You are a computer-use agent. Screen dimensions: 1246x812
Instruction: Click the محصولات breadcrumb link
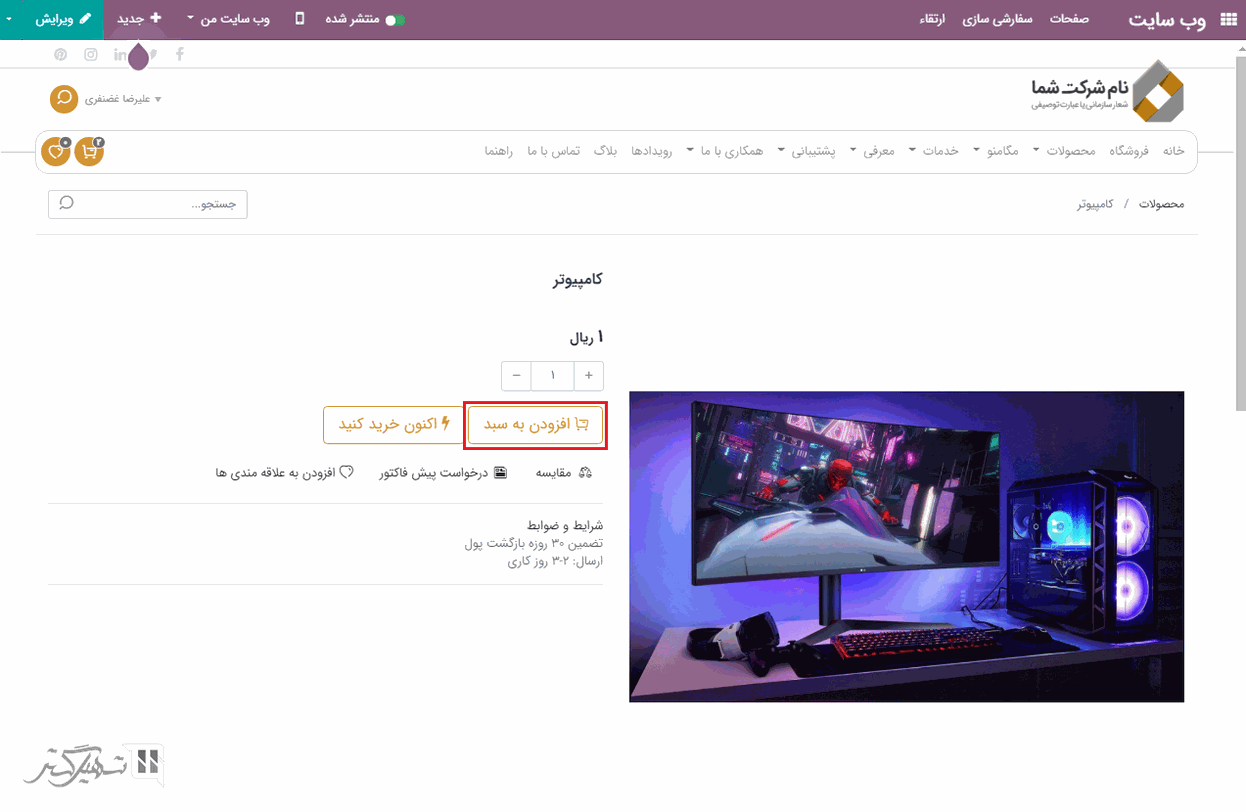coord(1161,204)
